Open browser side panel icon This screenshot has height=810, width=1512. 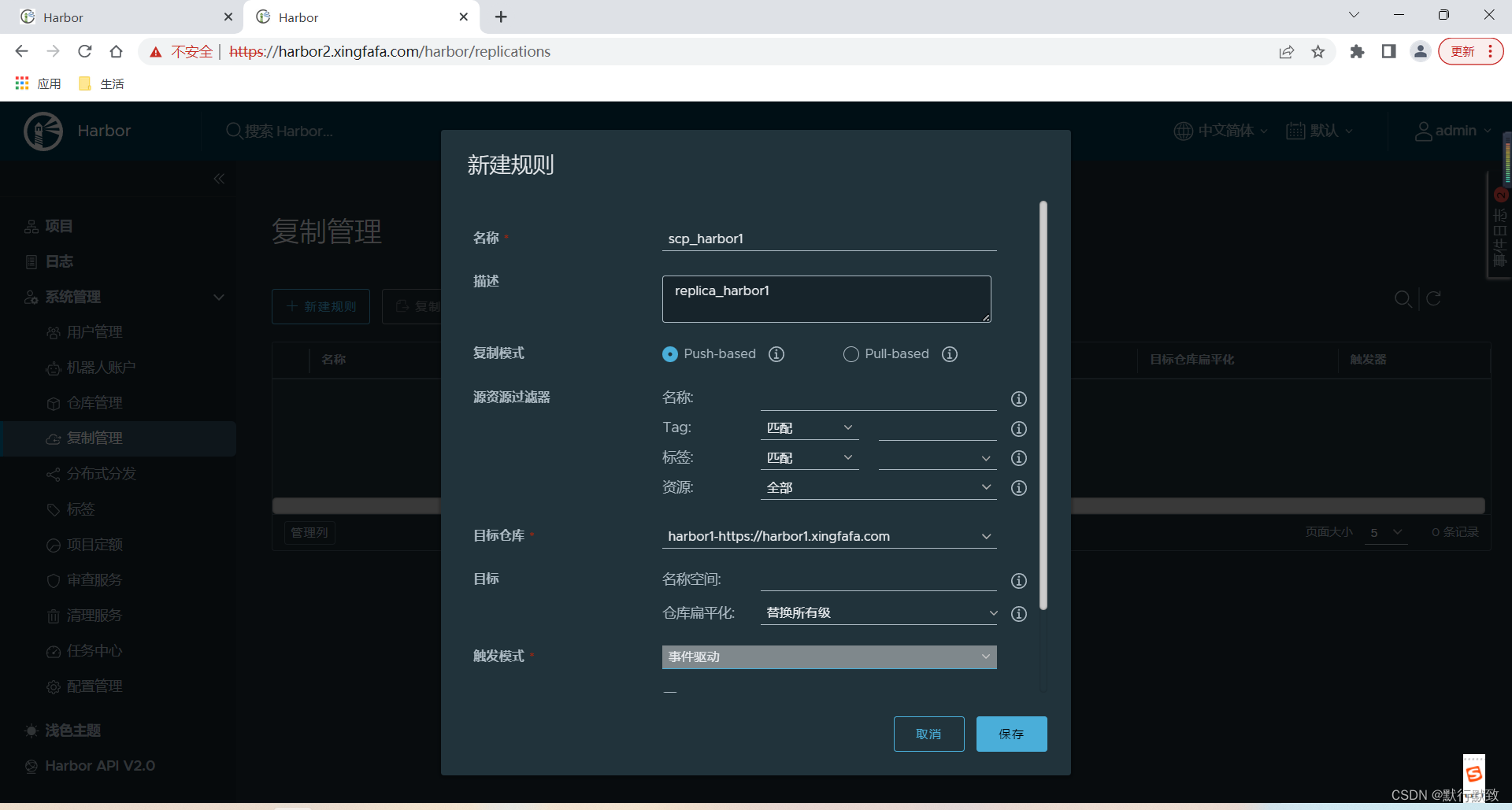tap(1388, 52)
